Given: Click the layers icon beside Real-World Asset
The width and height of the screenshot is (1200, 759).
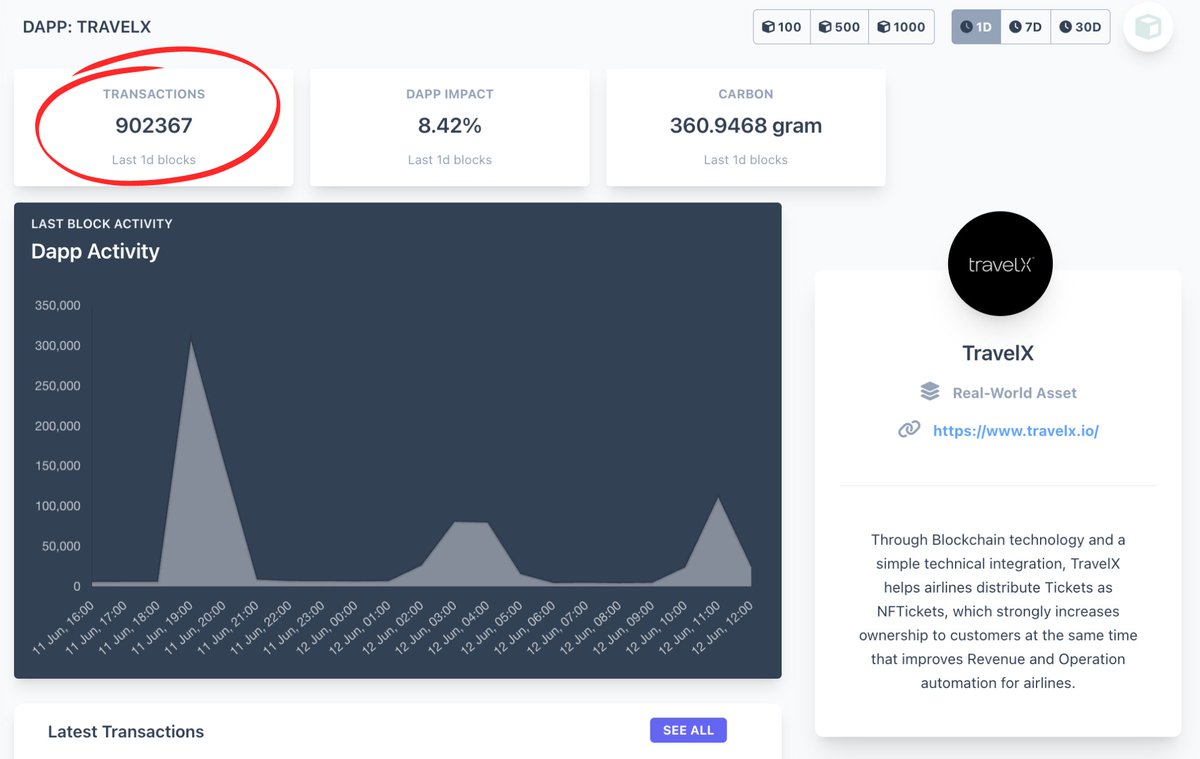Looking at the screenshot, I should pos(930,392).
